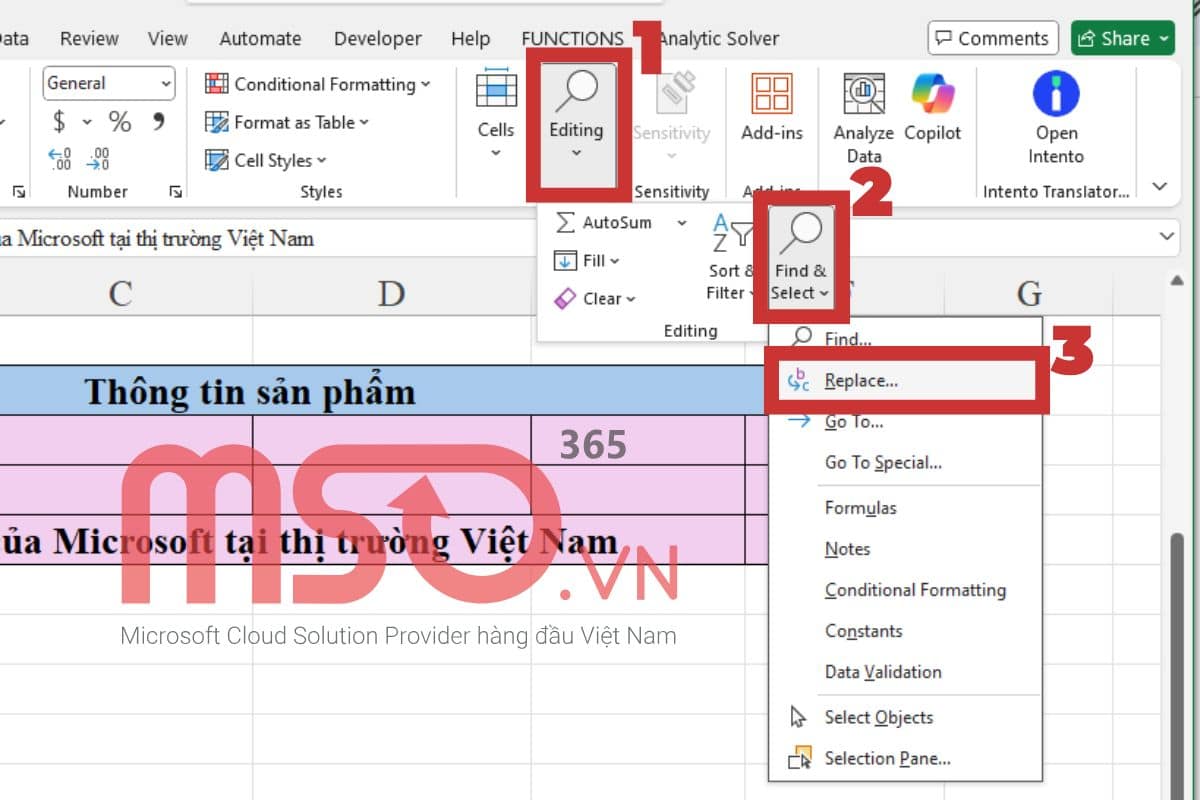Open the Selection Pane...
The width and height of the screenshot is (1200, 800).
907,758
